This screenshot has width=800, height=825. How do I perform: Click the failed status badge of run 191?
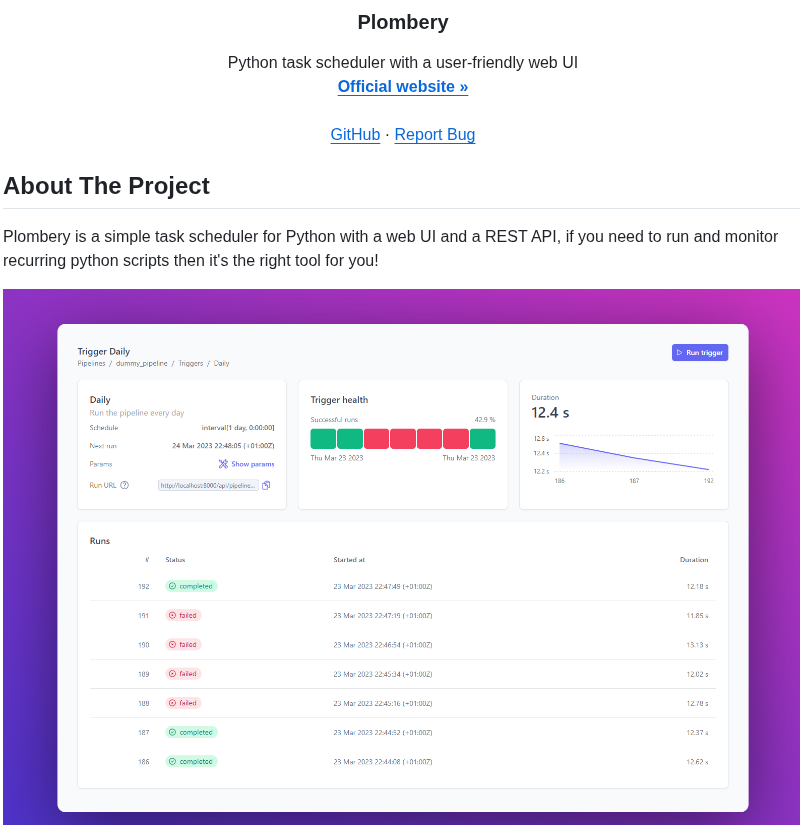183,615
